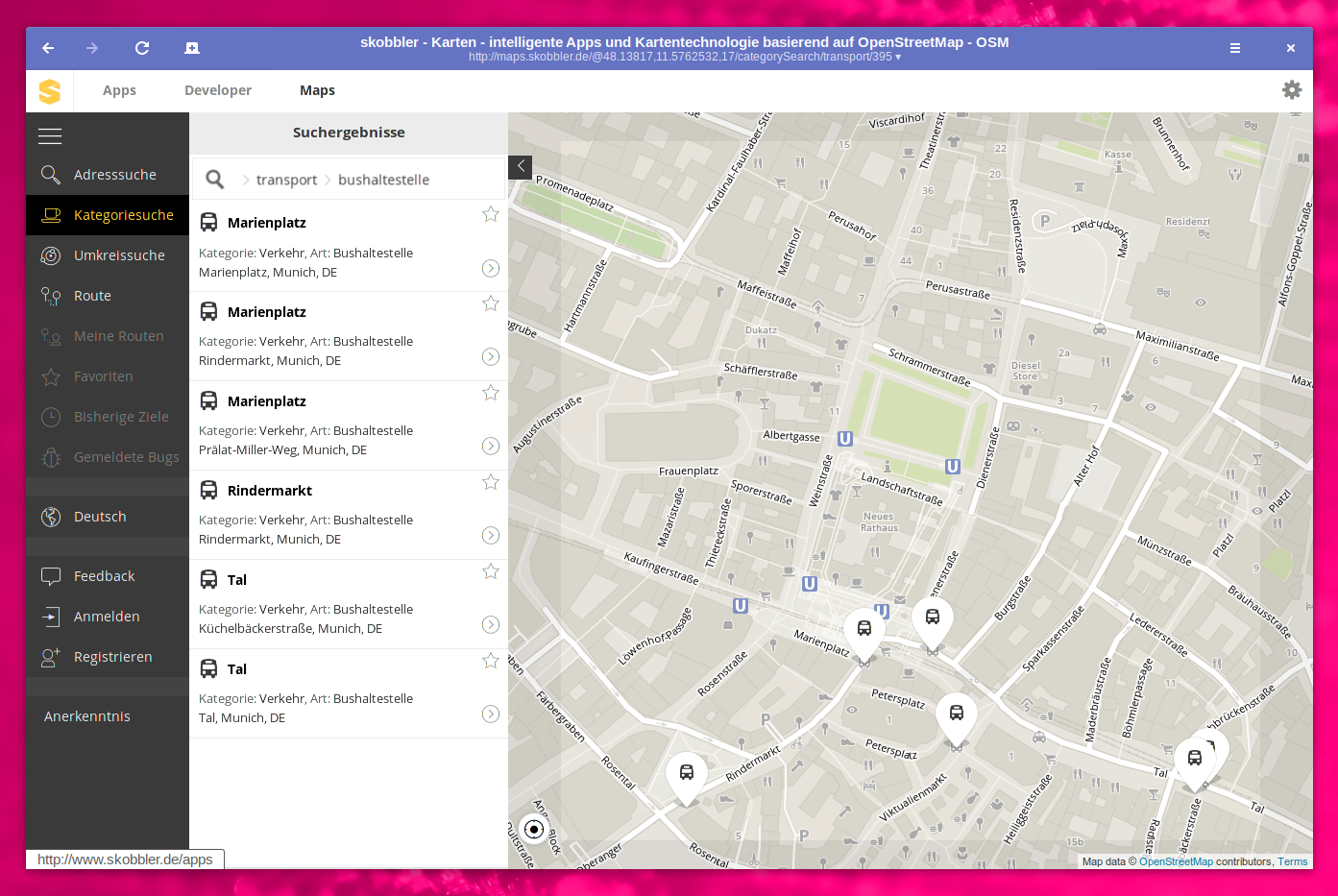Image resolution: width=1338 pixels, height=896 pixels.
Task: Switch to the Developer tab
Action: coord(217,89)
